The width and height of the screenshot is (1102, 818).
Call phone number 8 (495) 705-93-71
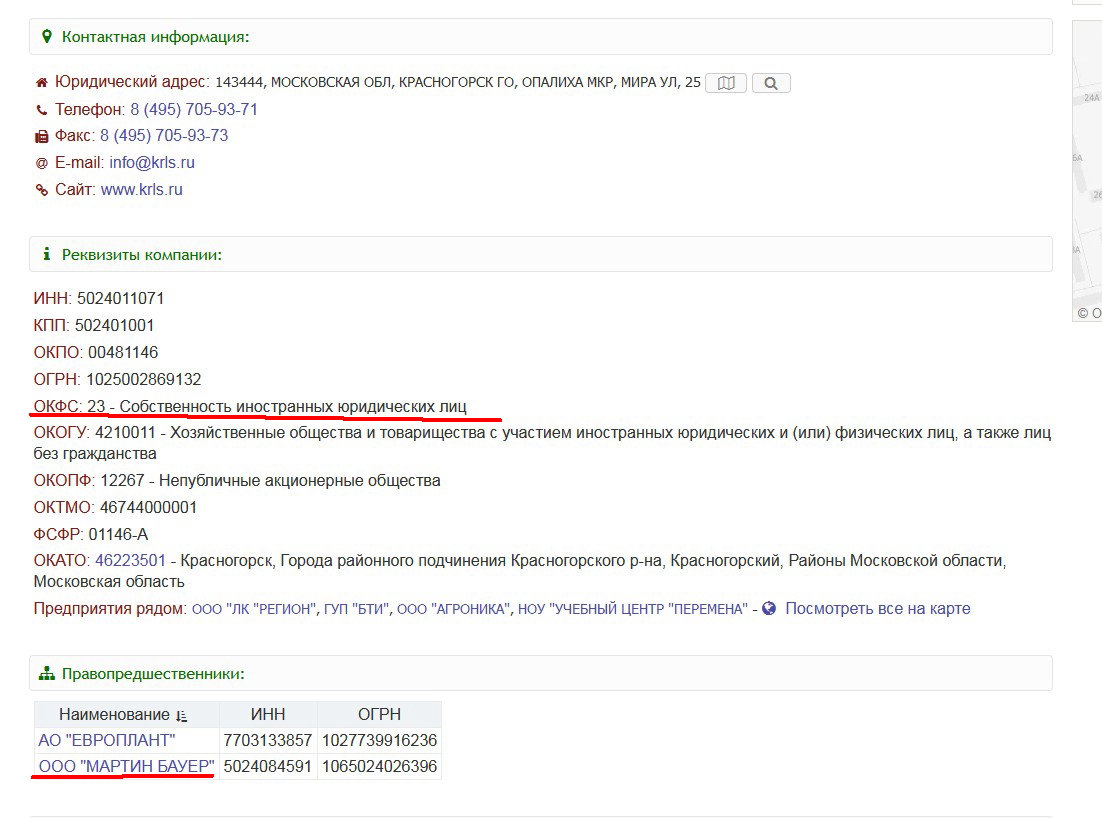click(194, 110)
